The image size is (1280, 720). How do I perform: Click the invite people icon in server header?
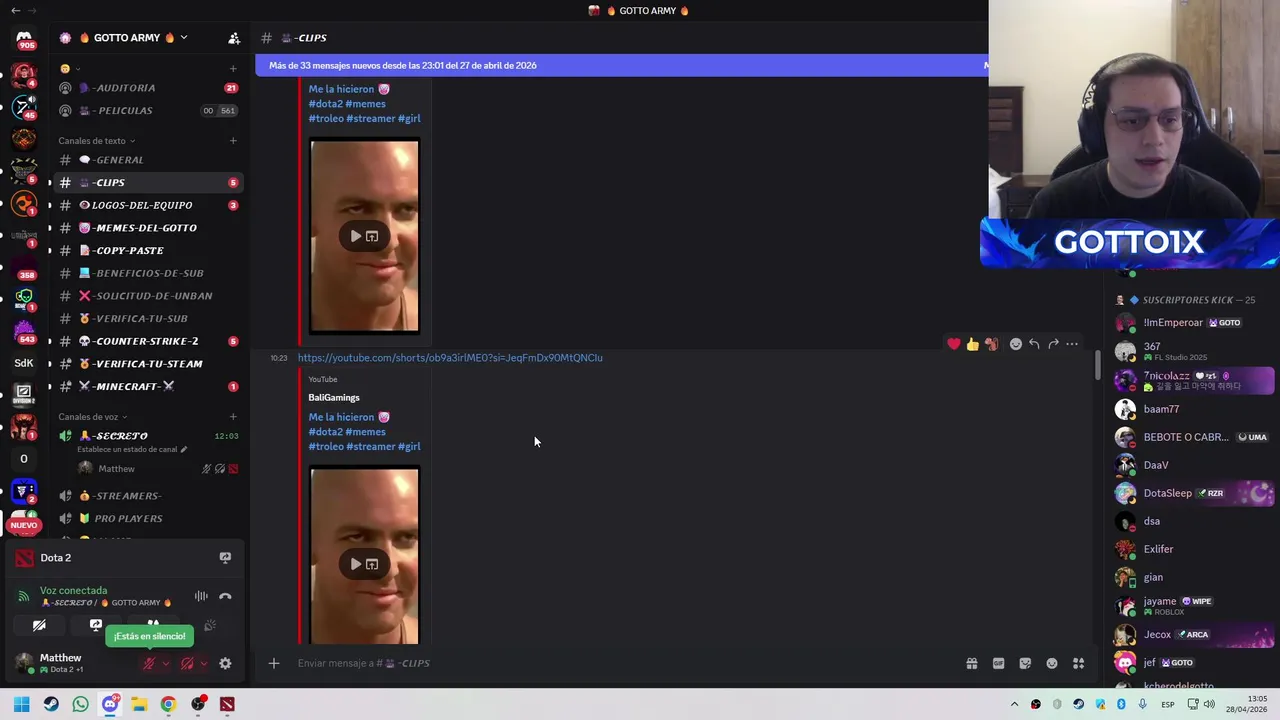(234, 38)
